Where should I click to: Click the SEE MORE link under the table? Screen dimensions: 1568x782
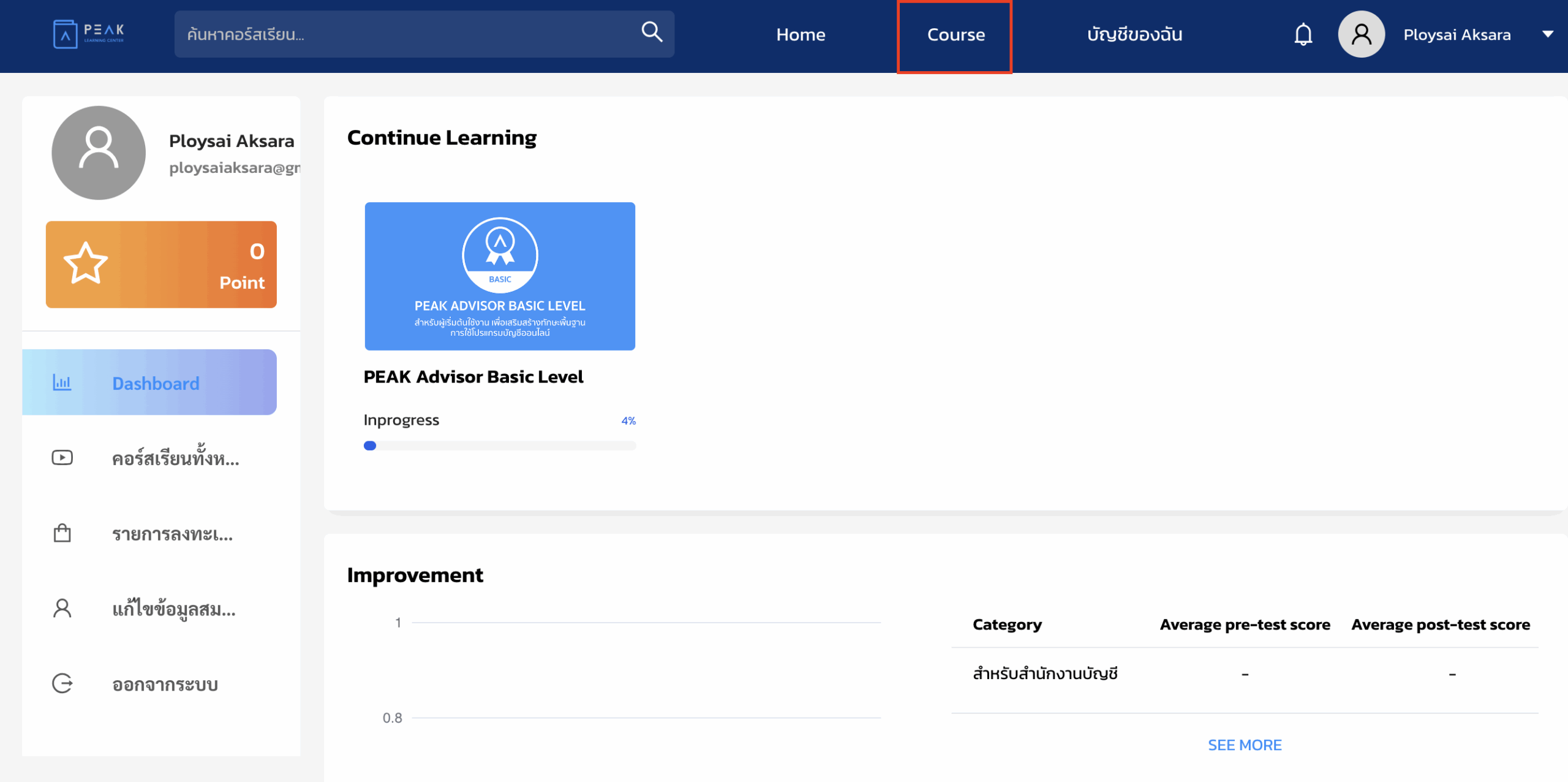[1245, 745]
